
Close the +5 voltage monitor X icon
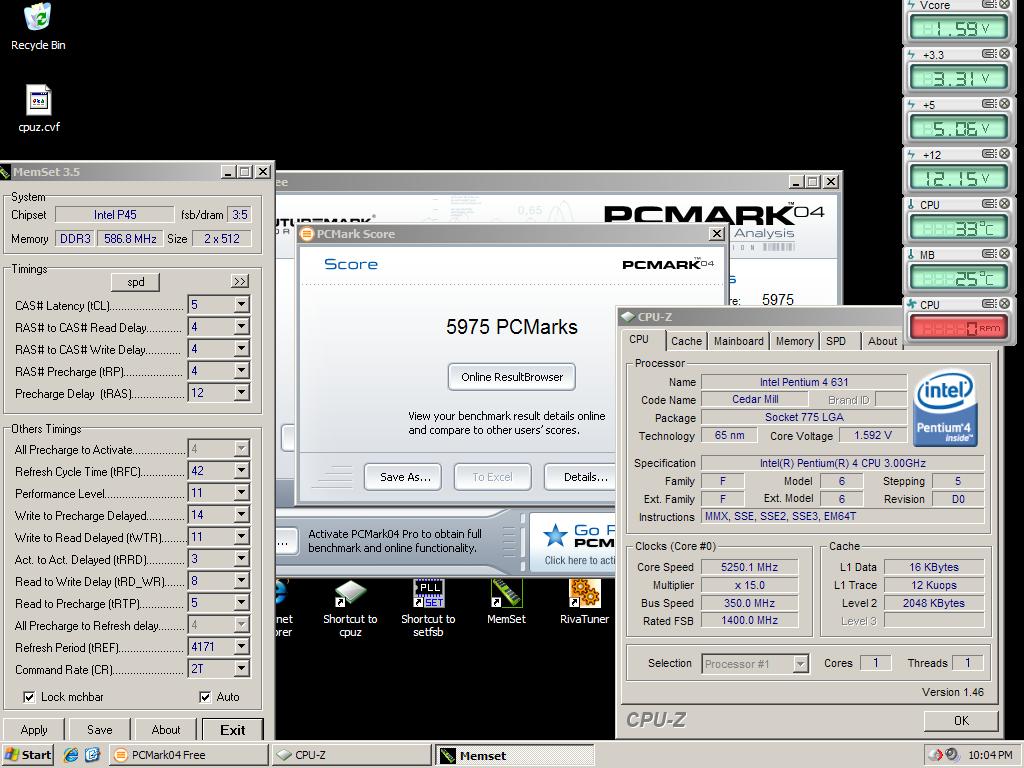pos(1004,103)
